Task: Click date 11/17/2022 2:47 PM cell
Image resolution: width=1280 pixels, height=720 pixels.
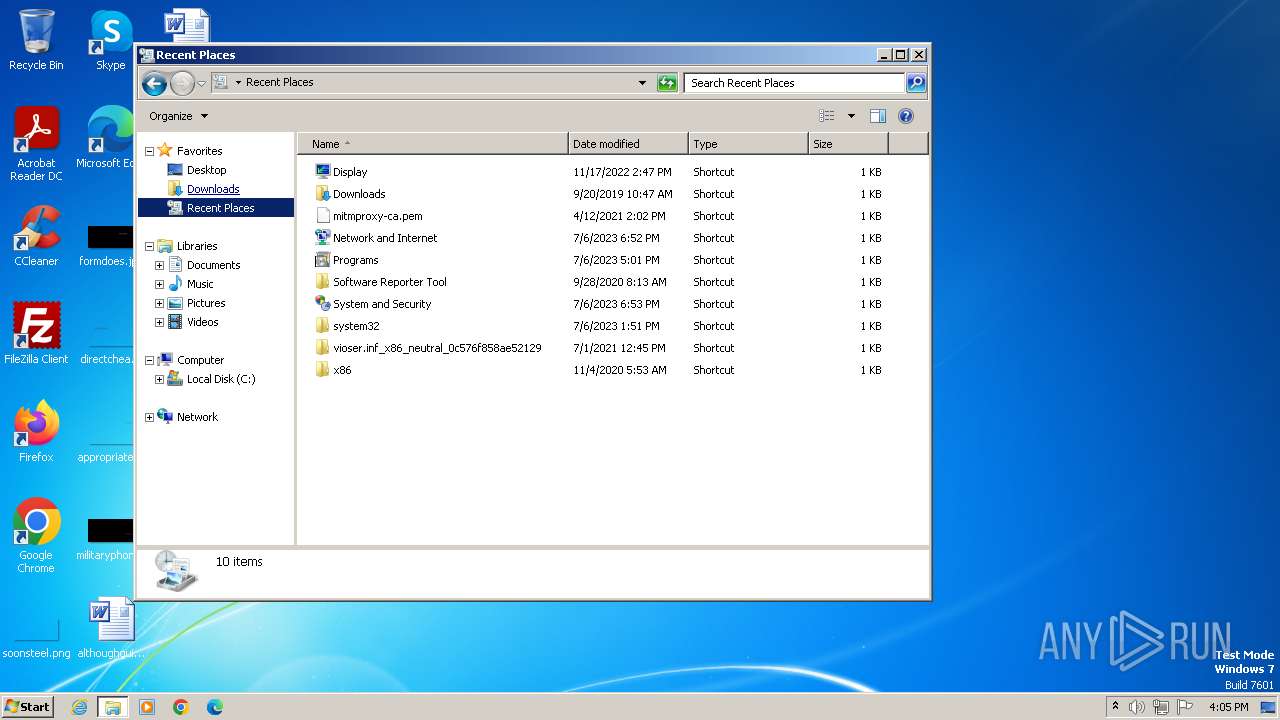Action: [622, 172]
